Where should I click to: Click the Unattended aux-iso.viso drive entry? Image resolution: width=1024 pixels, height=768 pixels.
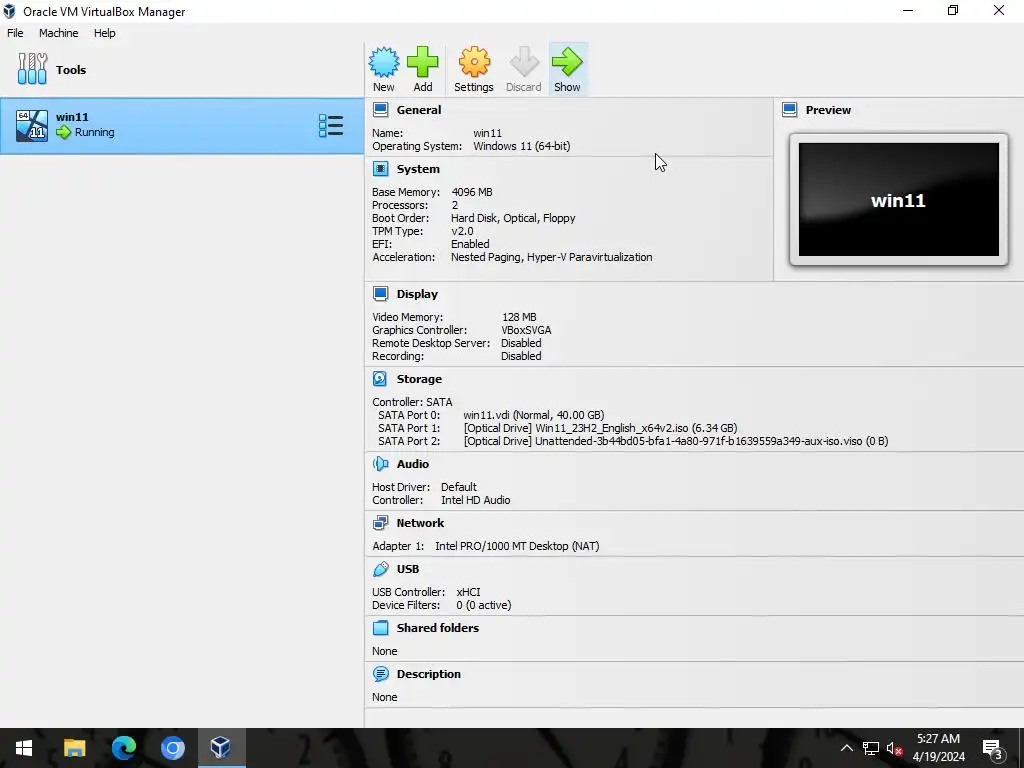(675, 441)
